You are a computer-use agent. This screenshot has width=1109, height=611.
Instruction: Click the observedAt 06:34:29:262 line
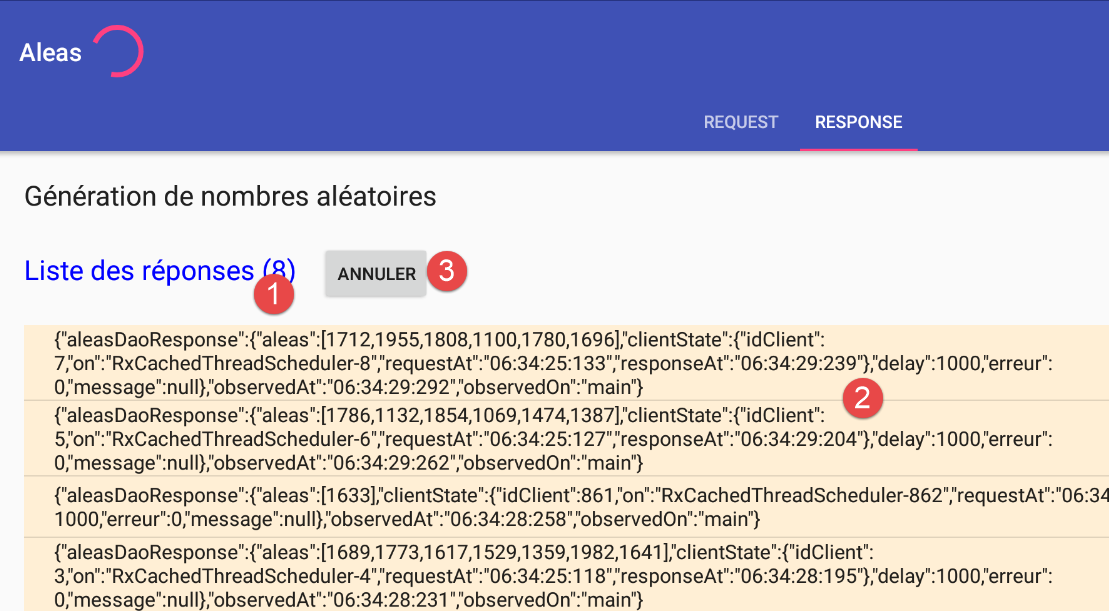(x=349, y=462)
